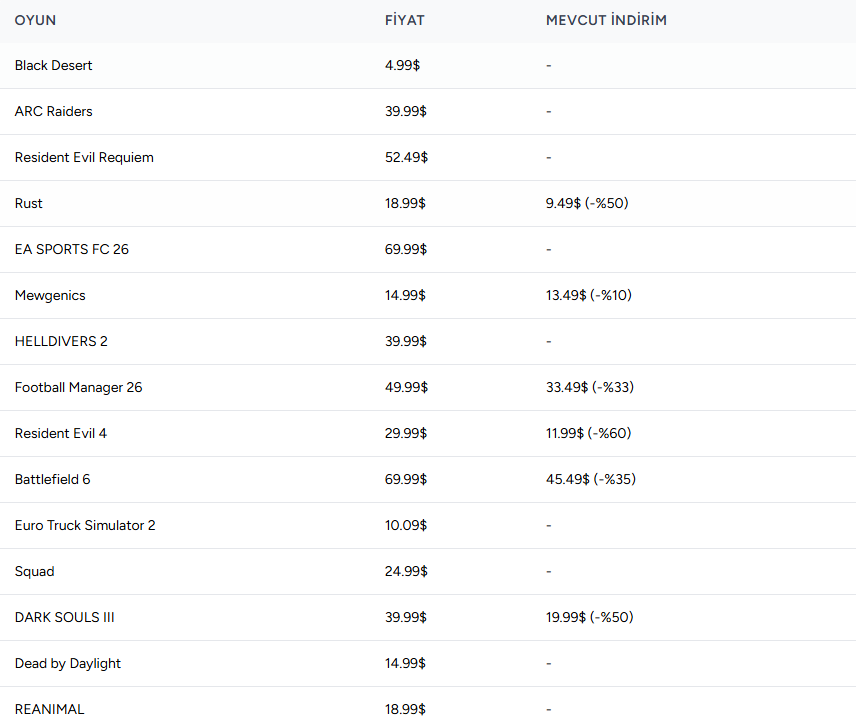Select the 29.99$ price
The height and width of the screenshot is (728, 856).
pos(406,433)
